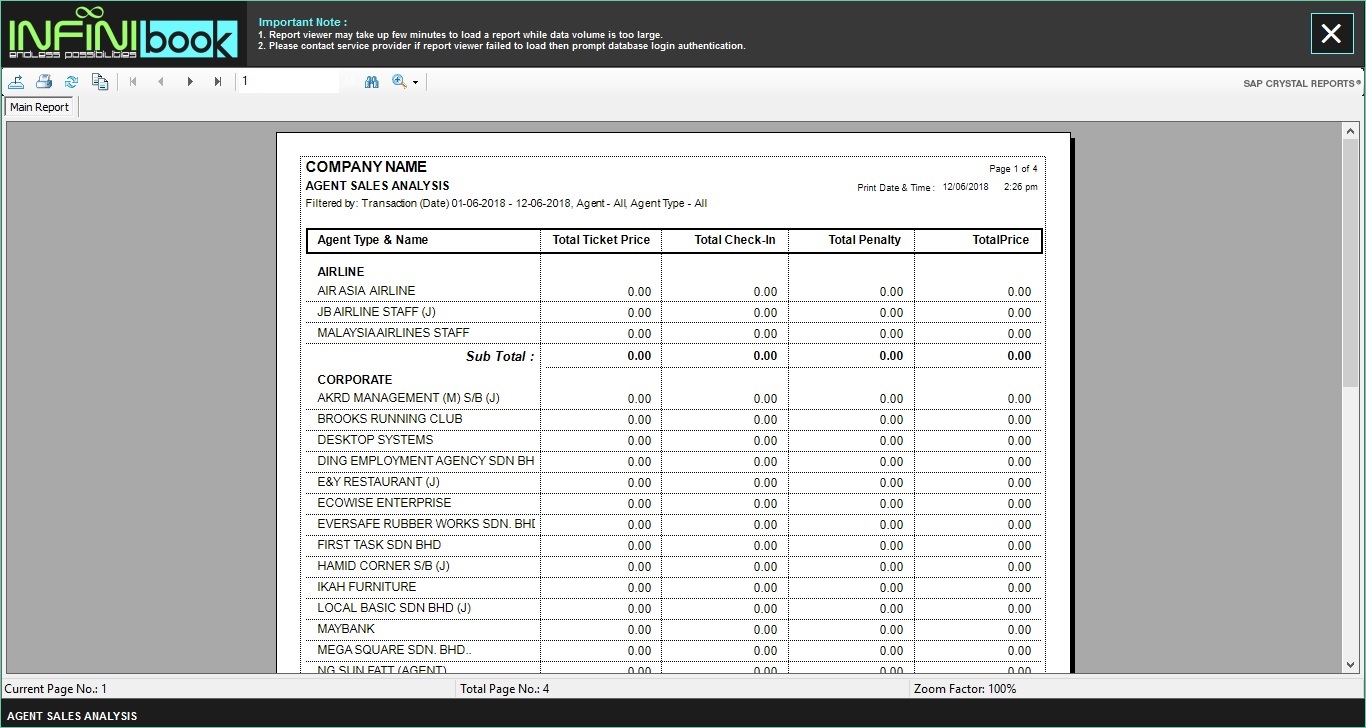Click AIR ASIA AIRLINE TotalPrice value

coord(1019,292)
